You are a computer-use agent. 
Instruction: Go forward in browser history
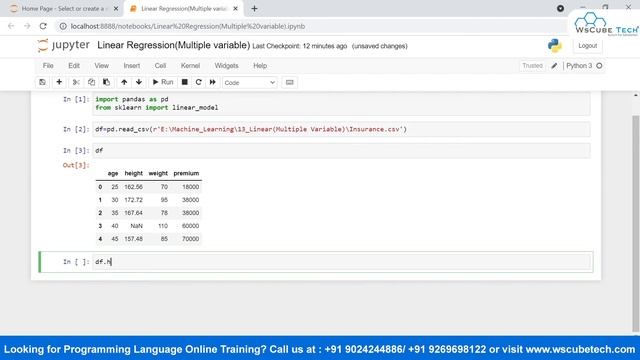click(27, 26)
